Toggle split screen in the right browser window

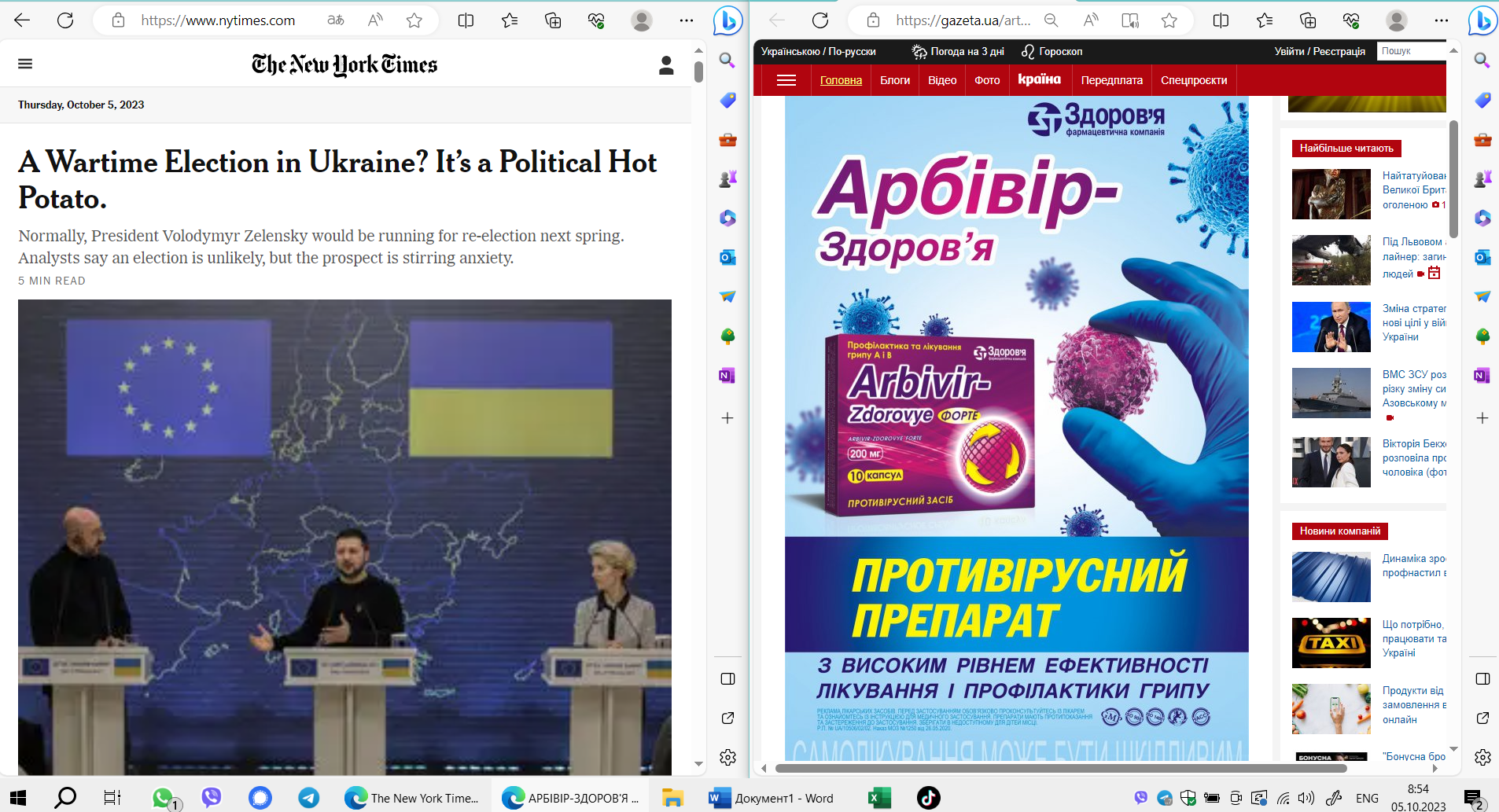tap(1221, 20)
